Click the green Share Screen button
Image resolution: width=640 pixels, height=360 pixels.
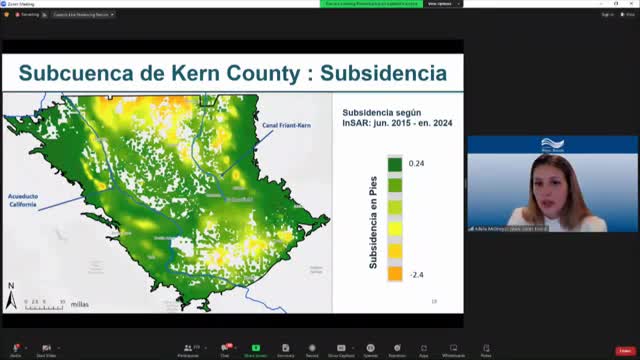pos(256,350)
